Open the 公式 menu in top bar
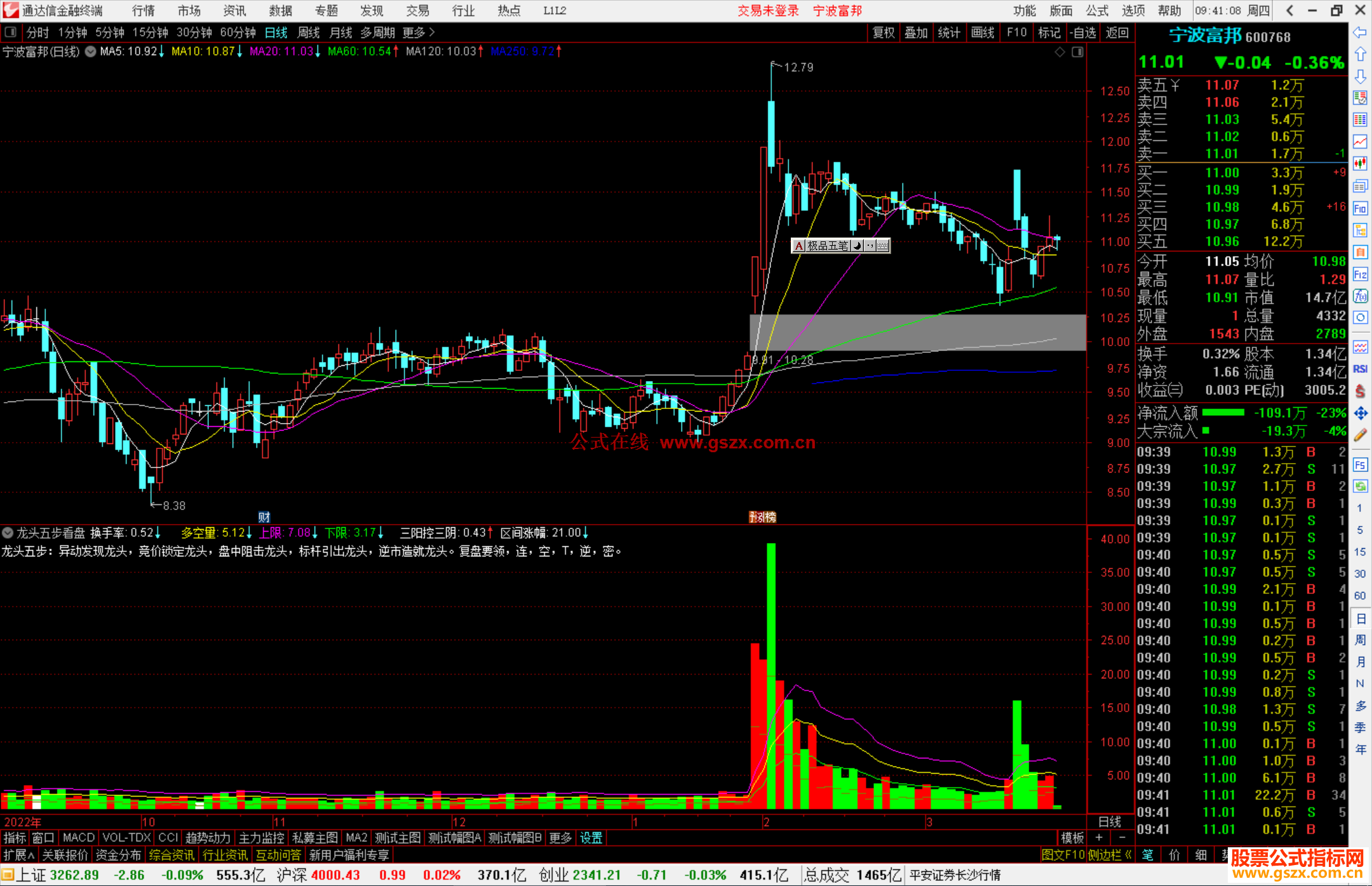 pos(1097,11)
